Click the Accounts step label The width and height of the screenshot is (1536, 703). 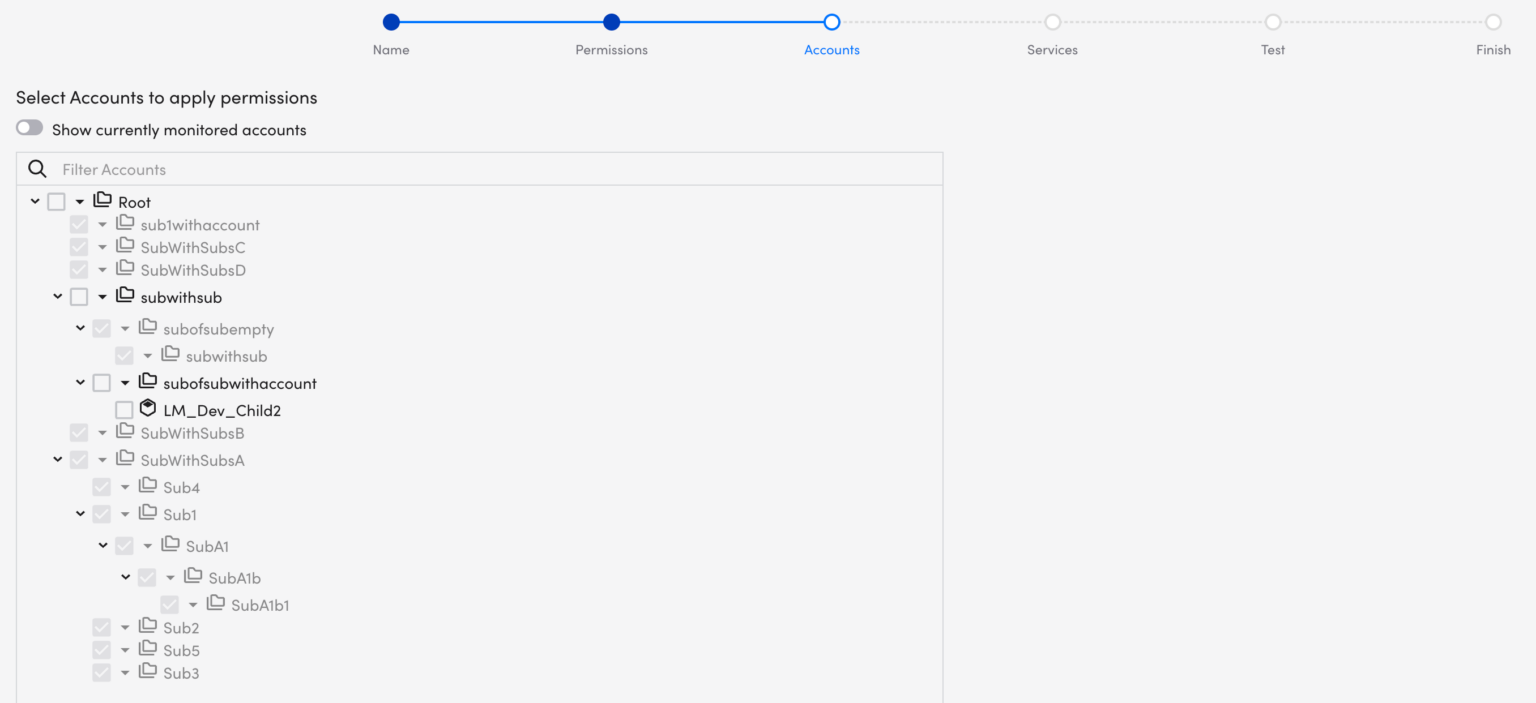(x=831, y=49)
